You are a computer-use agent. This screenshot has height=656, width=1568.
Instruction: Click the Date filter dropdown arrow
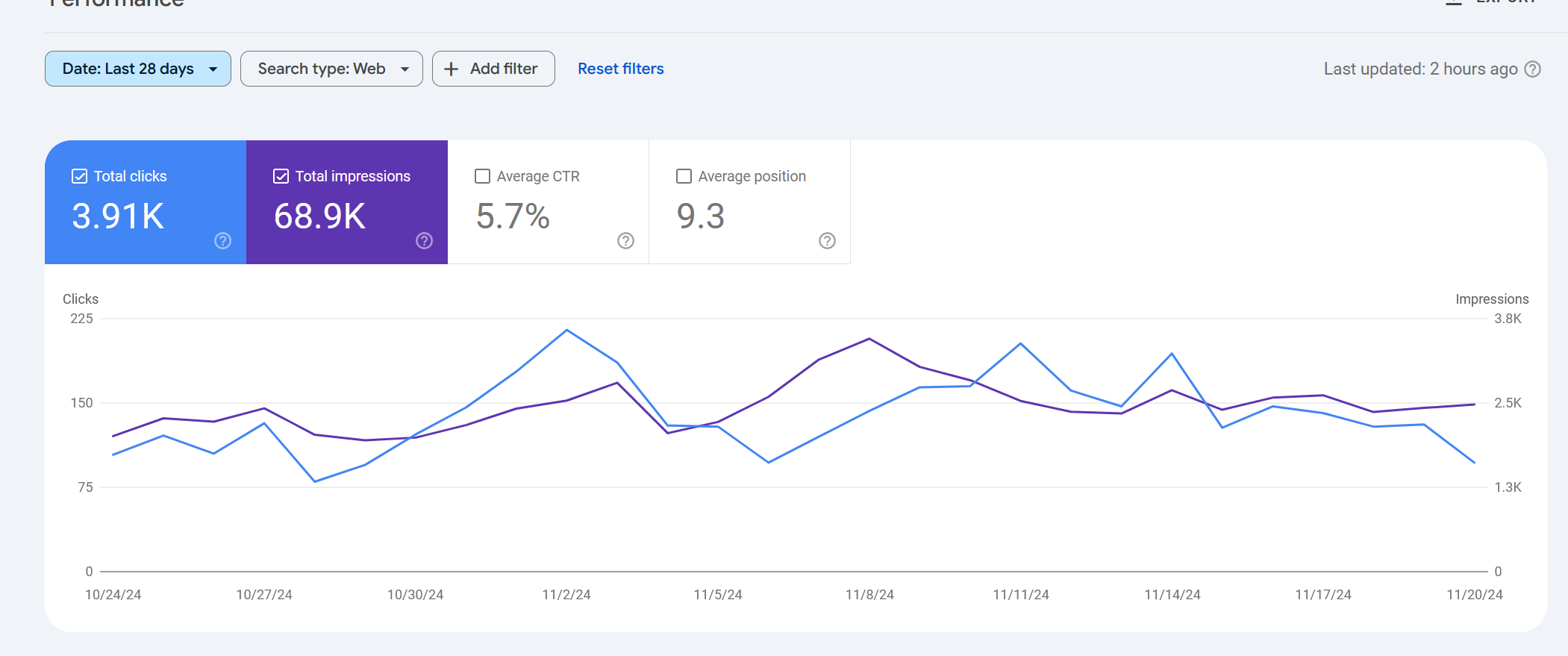(x=213, y=69)
